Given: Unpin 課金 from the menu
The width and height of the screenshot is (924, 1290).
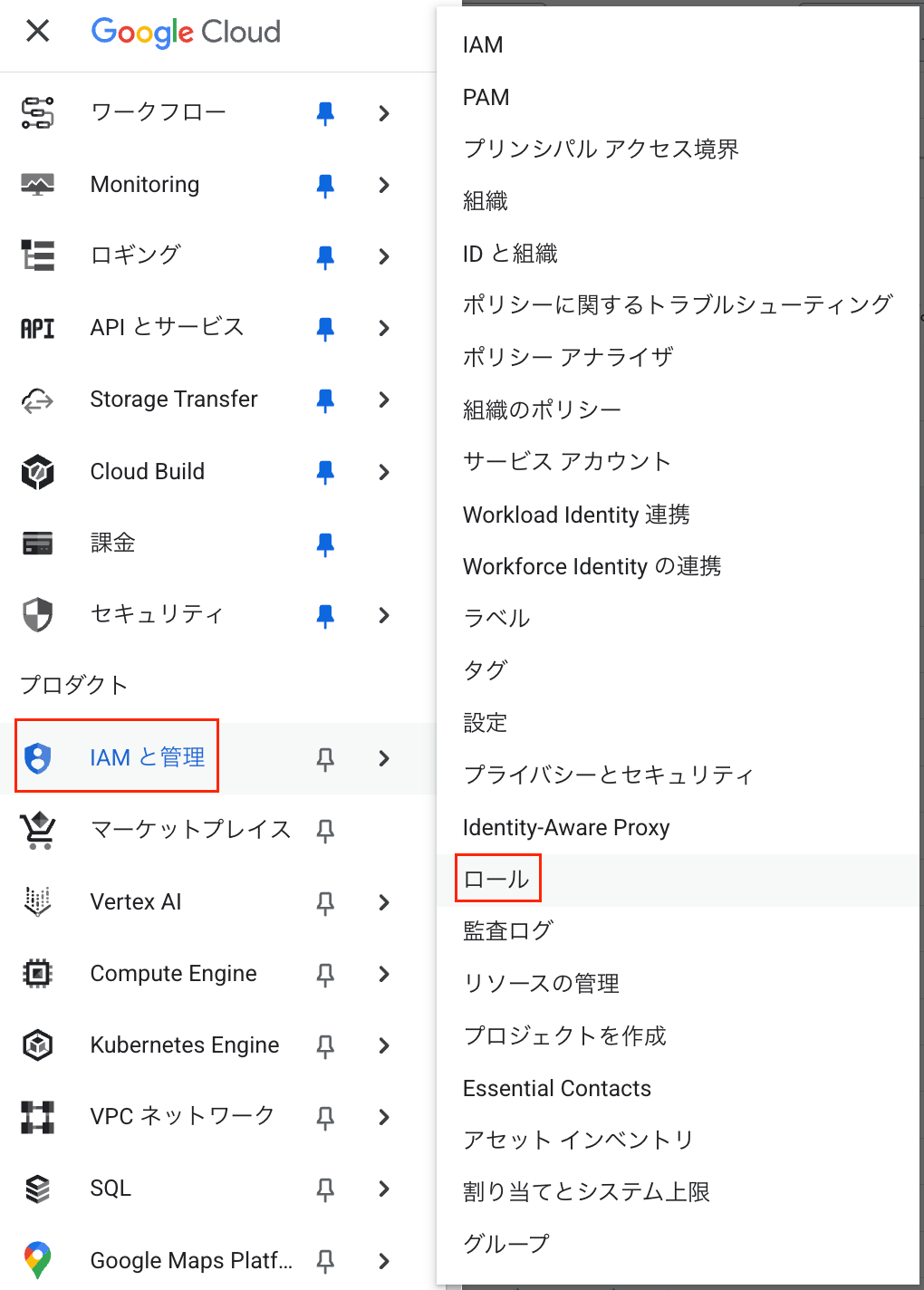Looking at the screenshot, I should click(x=325, y=544).
